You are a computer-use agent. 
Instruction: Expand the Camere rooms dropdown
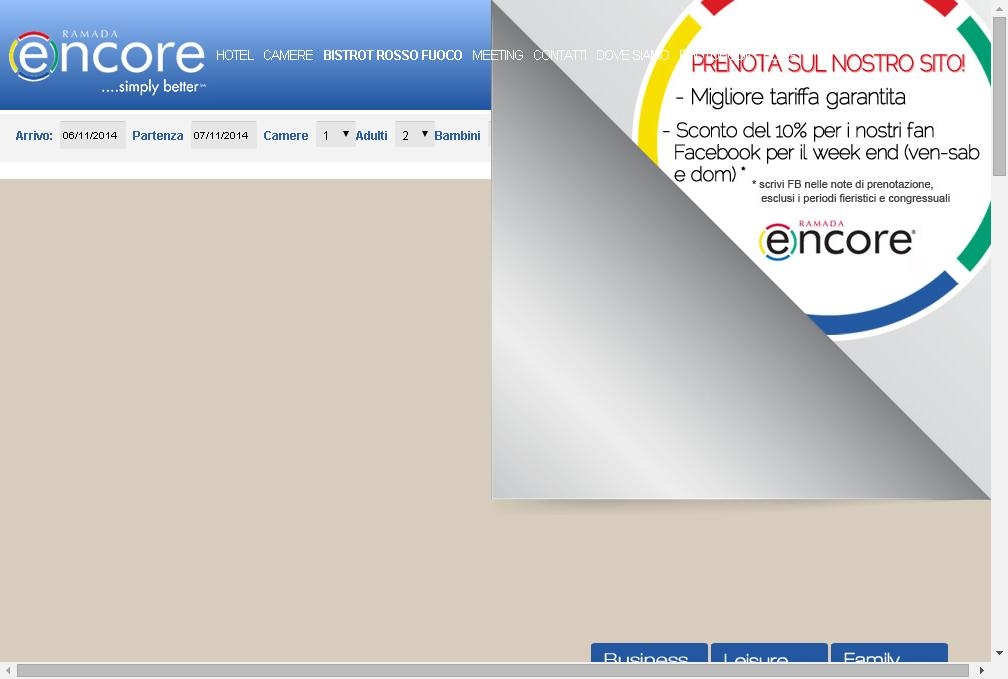click(x=336, y=134)
